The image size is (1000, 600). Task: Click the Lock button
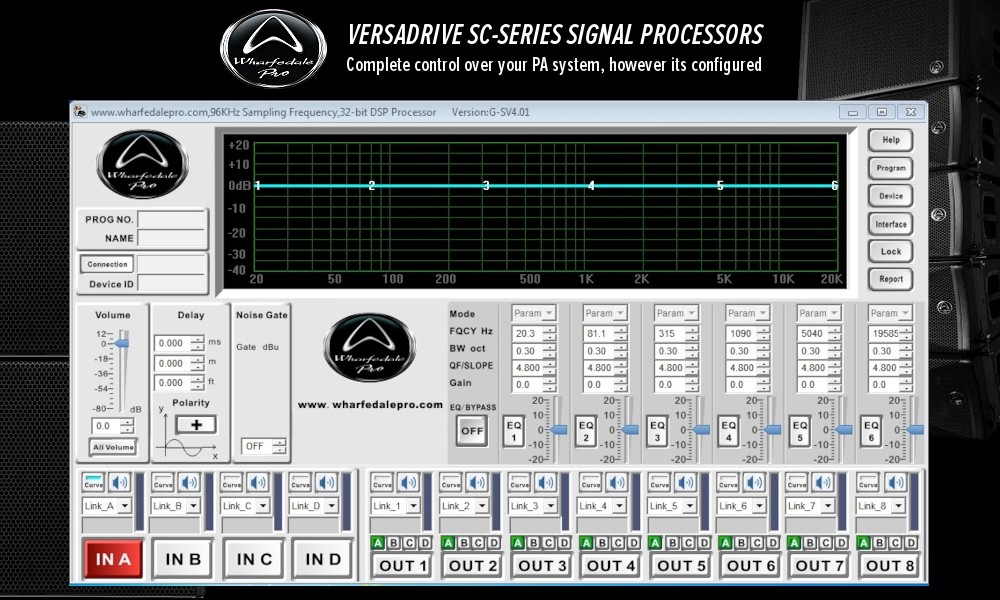coord(890,251)
